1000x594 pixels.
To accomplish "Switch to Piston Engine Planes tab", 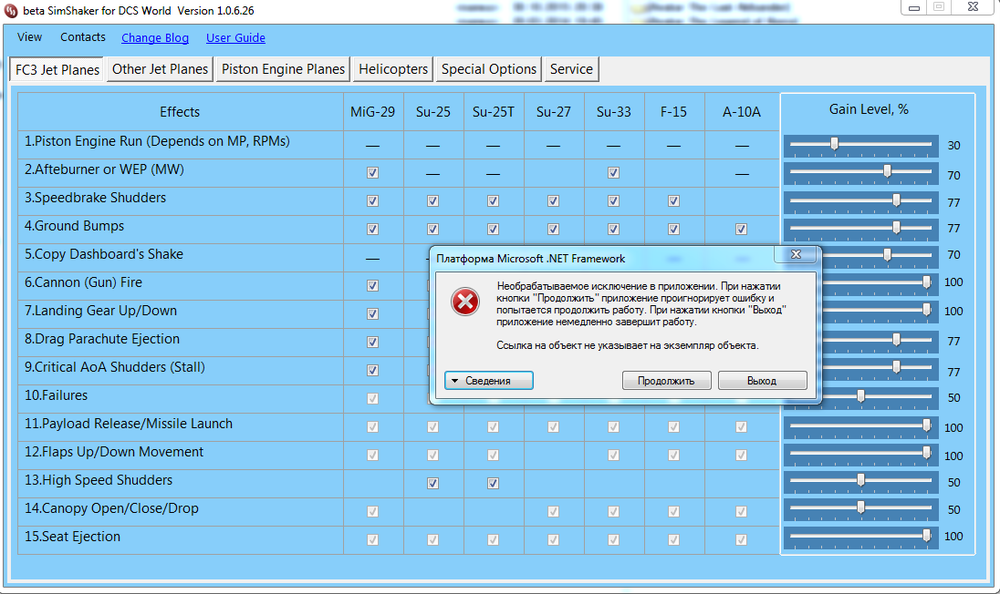I will point(283,69).
